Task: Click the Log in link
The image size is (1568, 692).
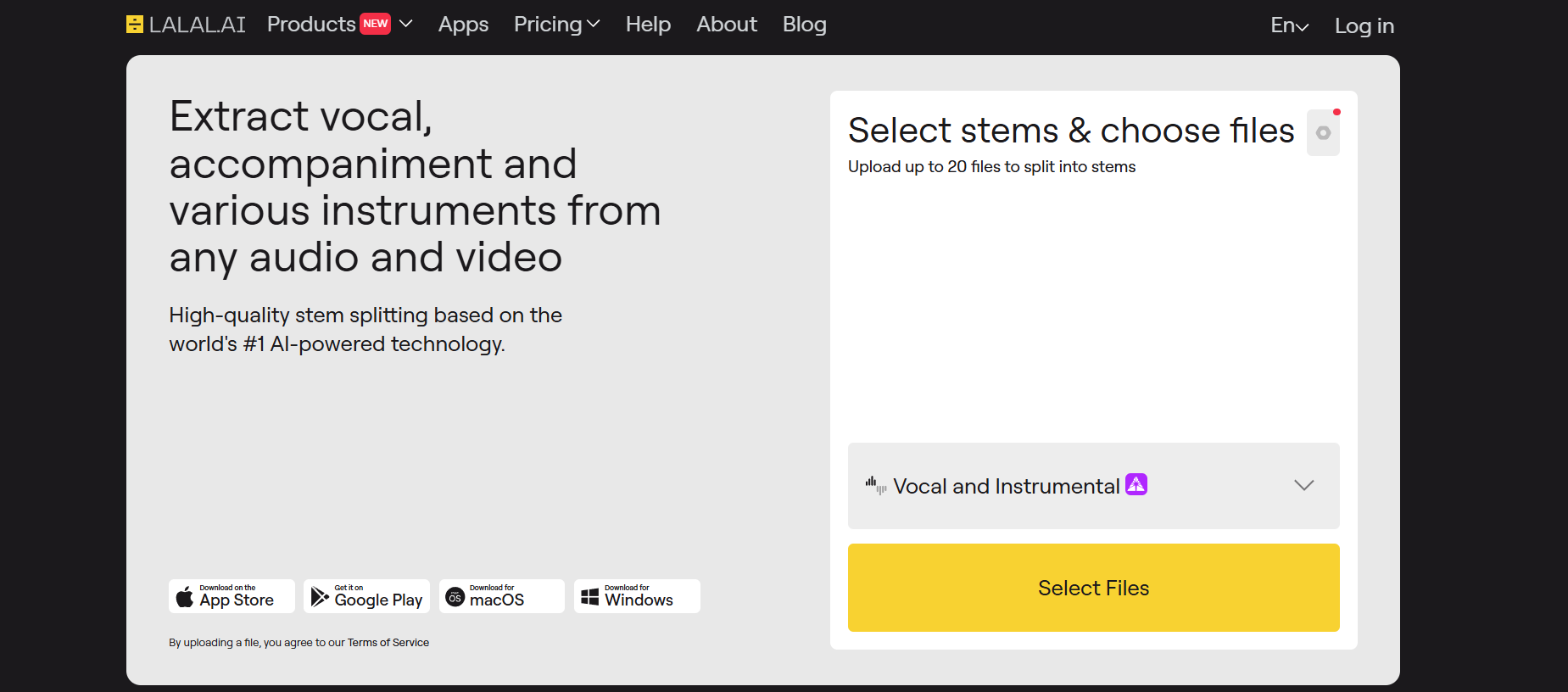Action: [x=1364, y=25]
